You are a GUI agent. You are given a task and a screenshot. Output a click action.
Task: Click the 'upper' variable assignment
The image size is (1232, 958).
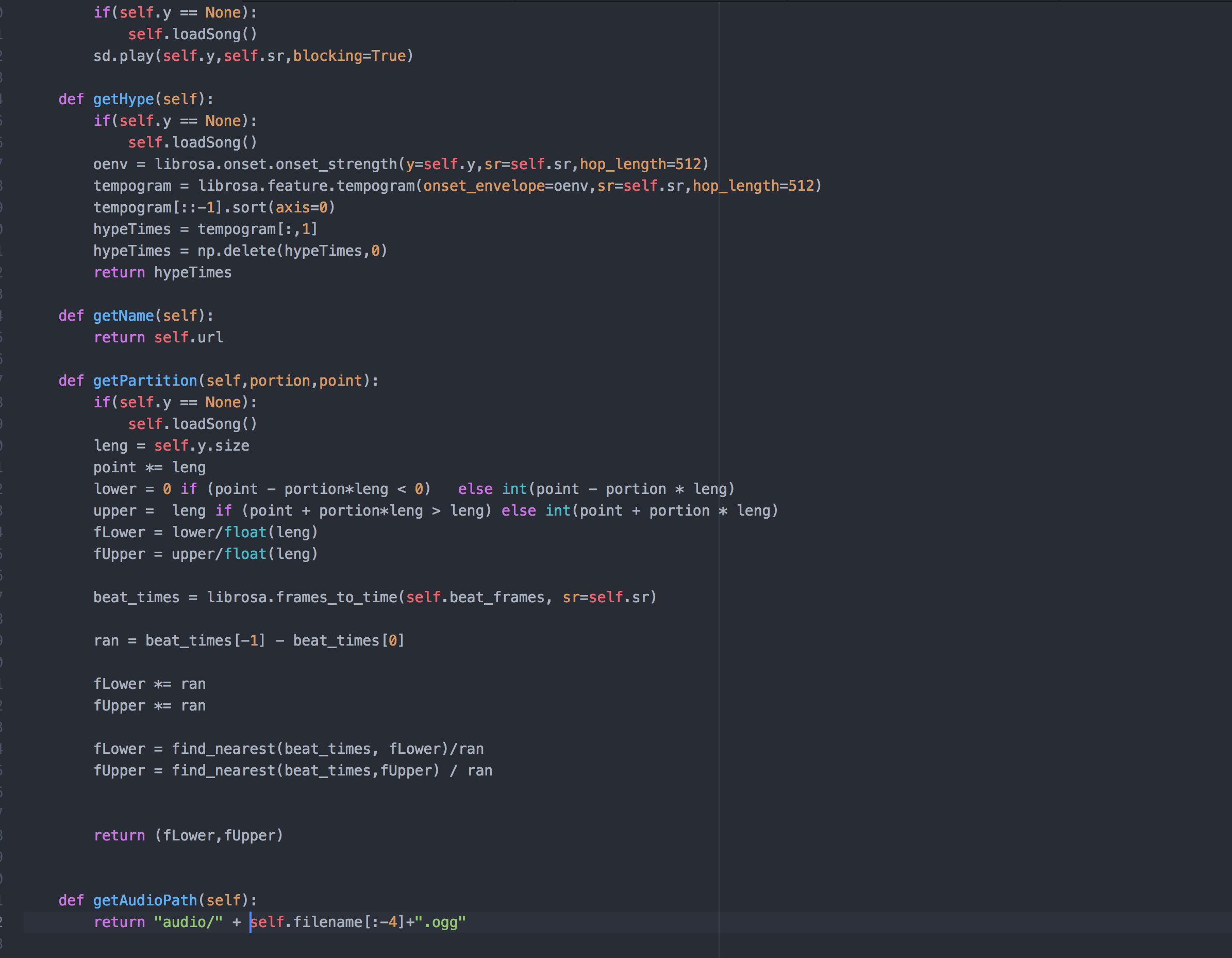click(x=114, y=511)
